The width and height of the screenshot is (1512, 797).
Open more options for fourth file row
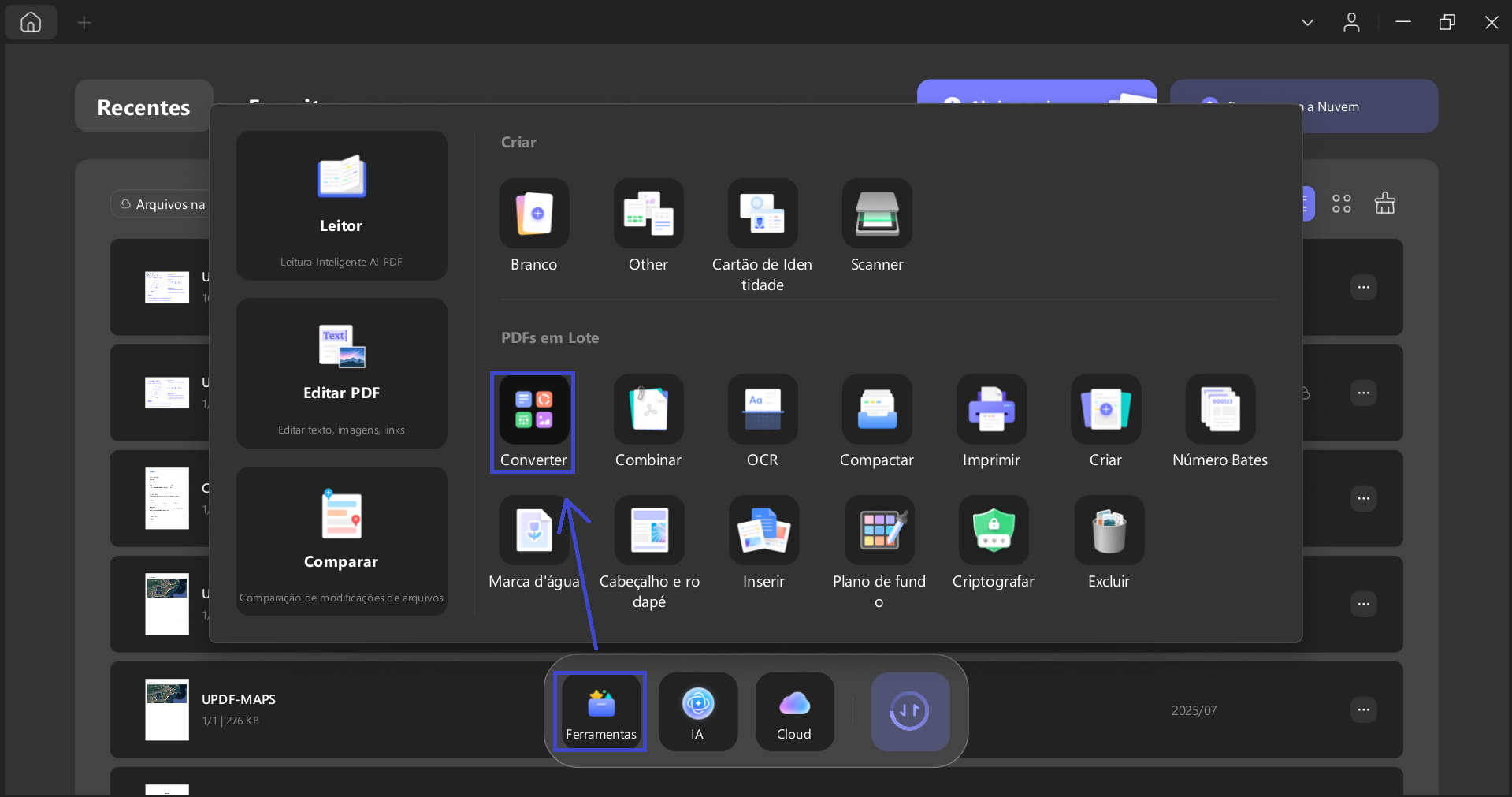(1363, 604)
